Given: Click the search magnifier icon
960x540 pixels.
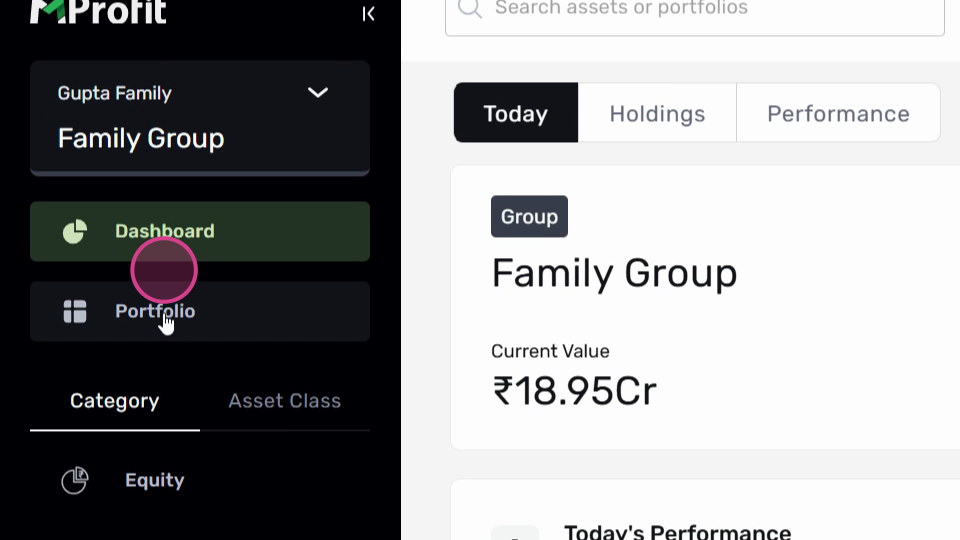Looking at the screenshot, I should (470, 9).
